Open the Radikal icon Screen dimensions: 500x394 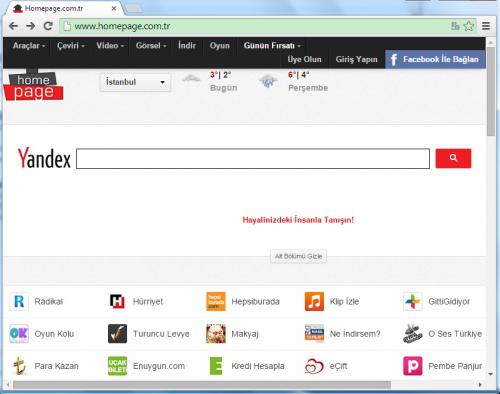(19, 301)
